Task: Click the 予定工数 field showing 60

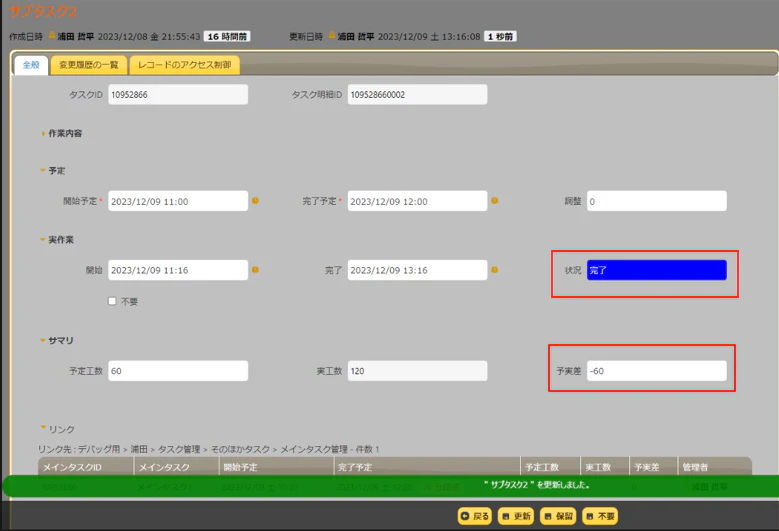Action: coord(178,371)
